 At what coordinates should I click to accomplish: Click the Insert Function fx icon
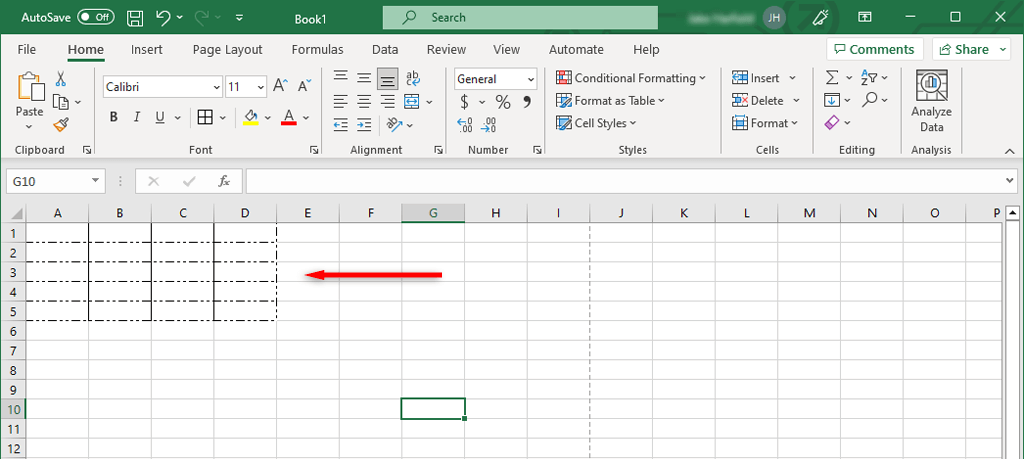tap(224, 181)
